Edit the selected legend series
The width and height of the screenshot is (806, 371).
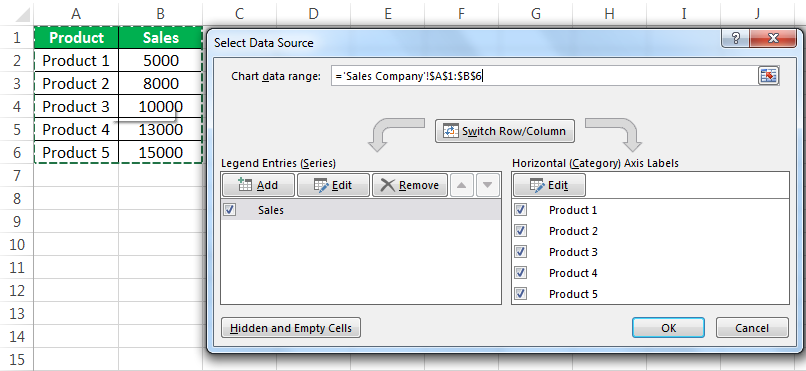pos(333,185)
